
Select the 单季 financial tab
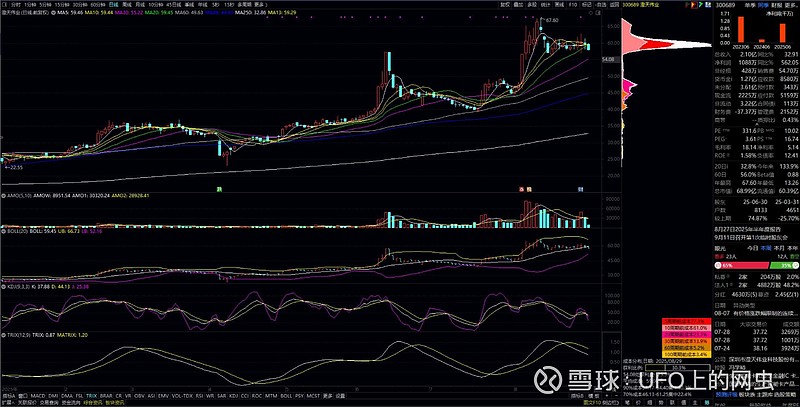tap(749, 5)
